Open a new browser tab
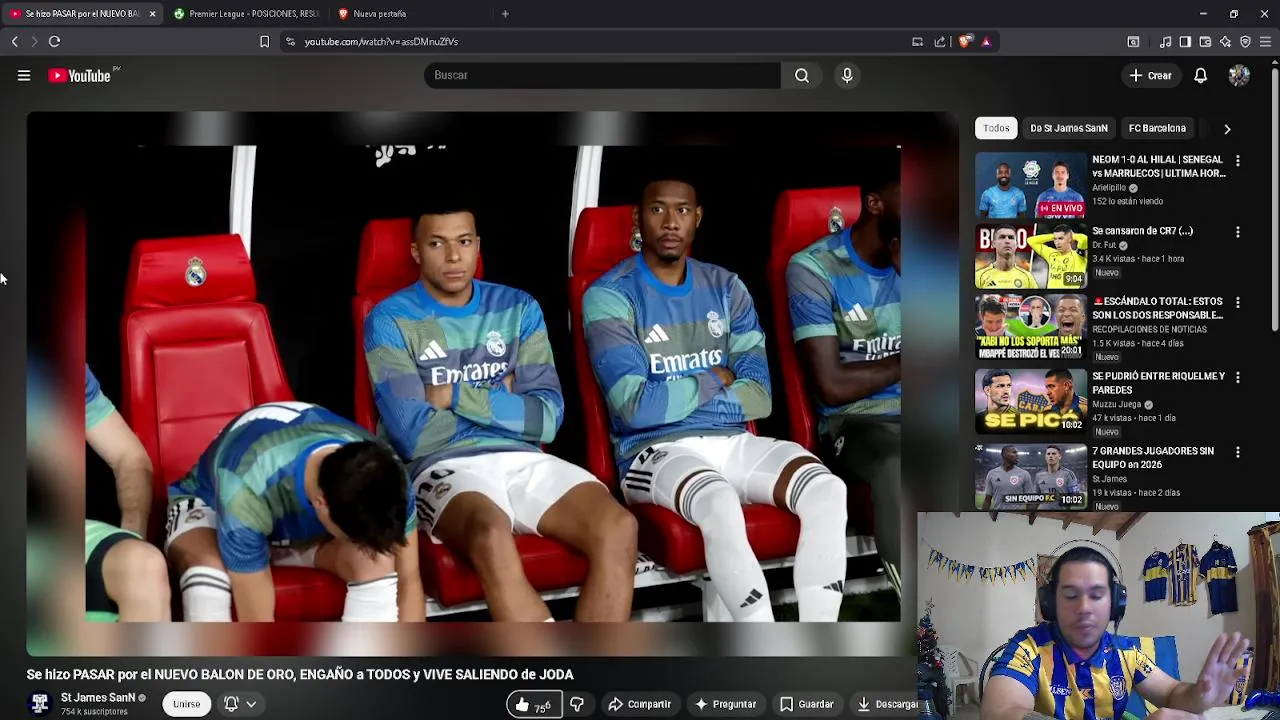This screenshot has width=1280, height=720. [x=505, y=14]
